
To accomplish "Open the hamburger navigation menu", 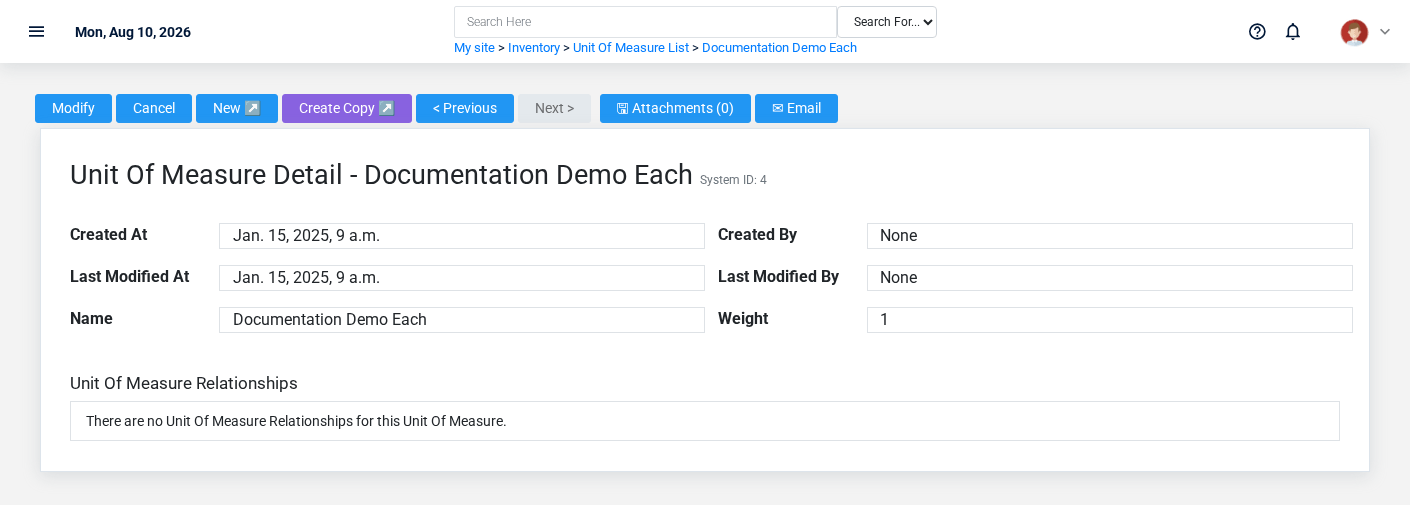I will pyautogui.click(x=37, y=31).
